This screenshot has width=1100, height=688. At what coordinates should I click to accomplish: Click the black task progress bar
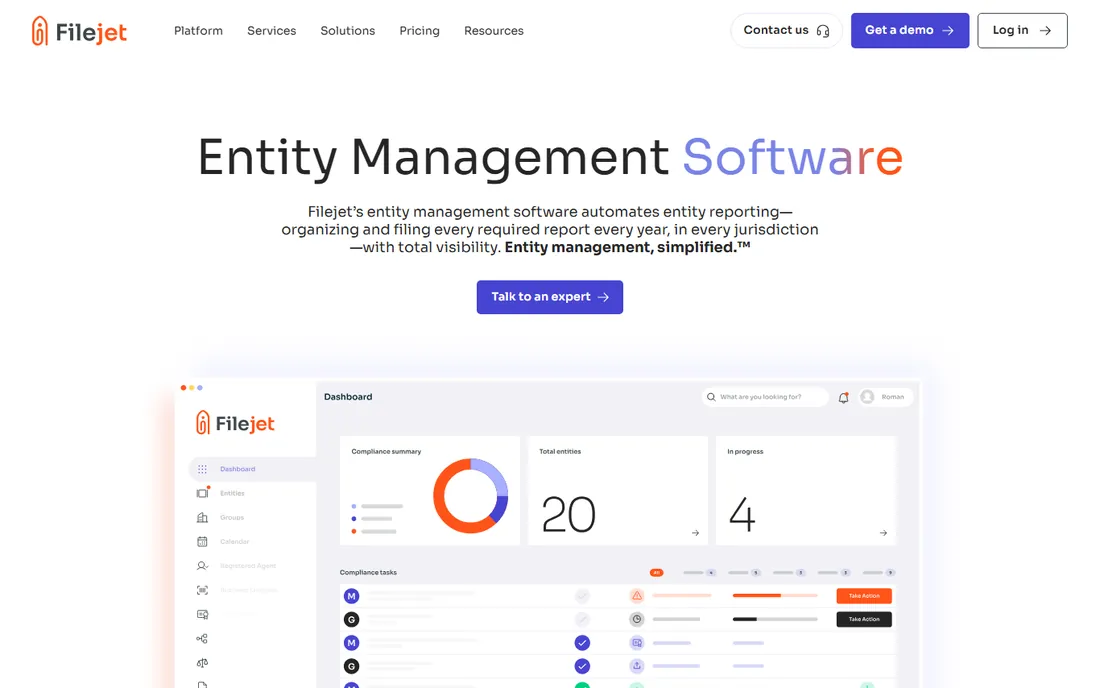point(774,619)
